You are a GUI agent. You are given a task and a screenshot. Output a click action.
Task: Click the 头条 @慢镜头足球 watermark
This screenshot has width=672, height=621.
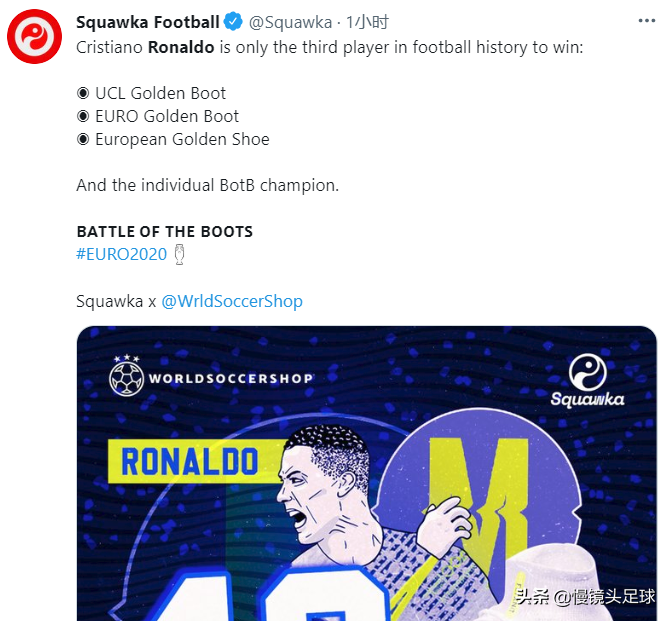click(x=585, y=597)
